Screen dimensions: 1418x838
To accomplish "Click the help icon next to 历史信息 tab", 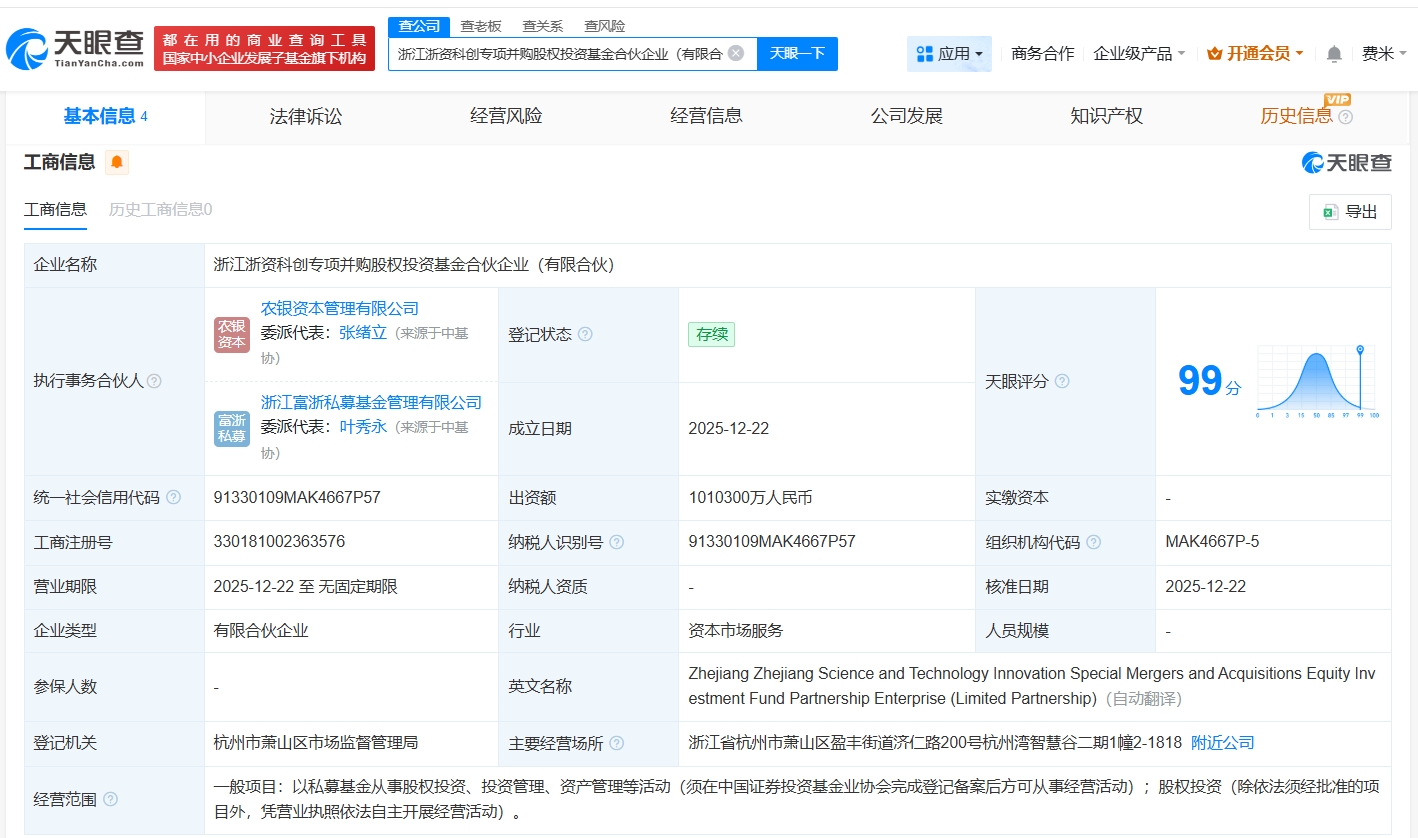I will pyautogui.click(x=1345, y=117).
